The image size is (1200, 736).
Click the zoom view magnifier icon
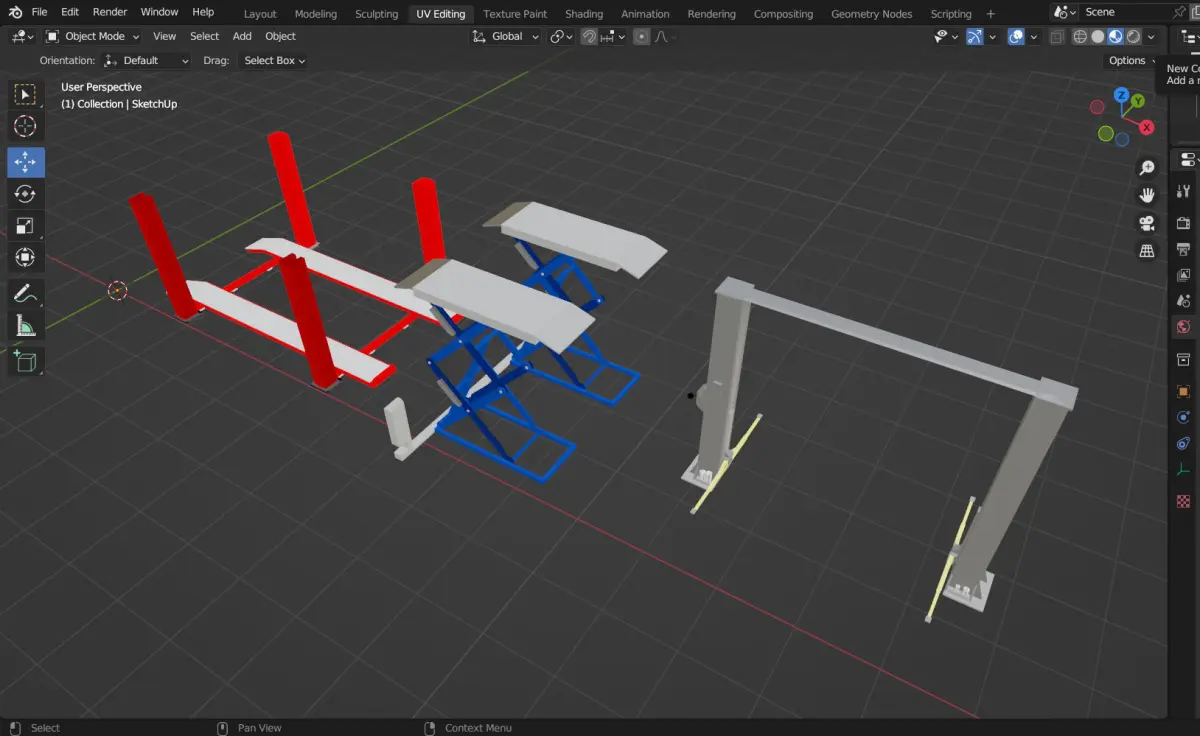[1147, 168]
